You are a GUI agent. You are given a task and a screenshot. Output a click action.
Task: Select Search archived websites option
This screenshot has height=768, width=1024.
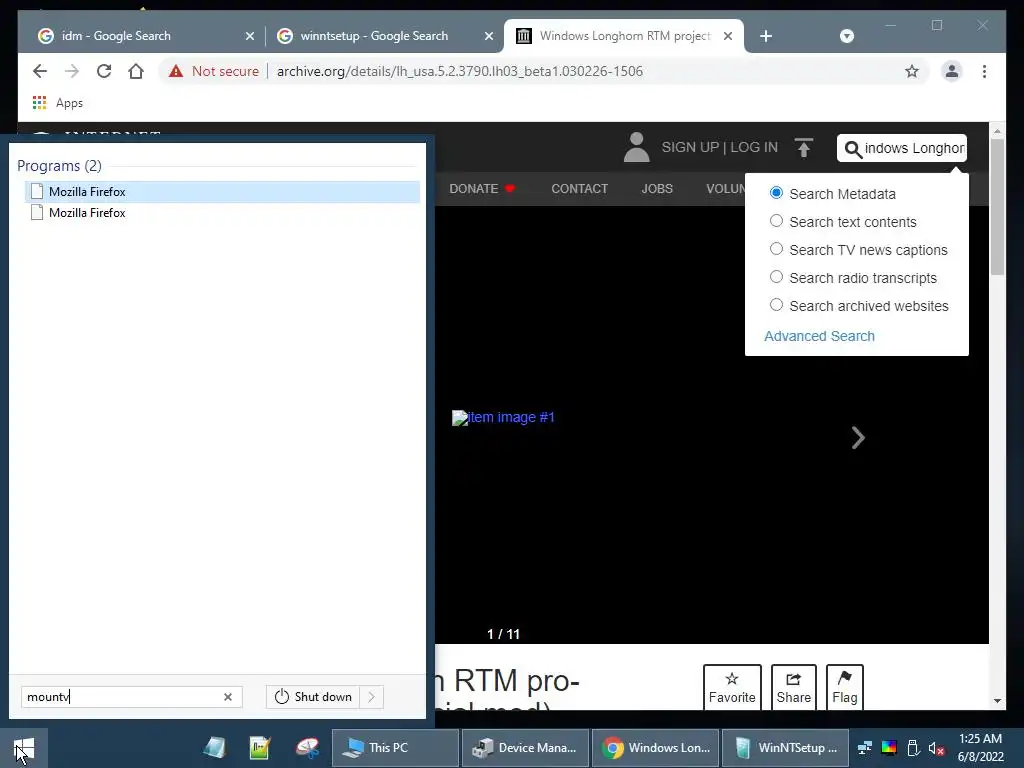776,305
